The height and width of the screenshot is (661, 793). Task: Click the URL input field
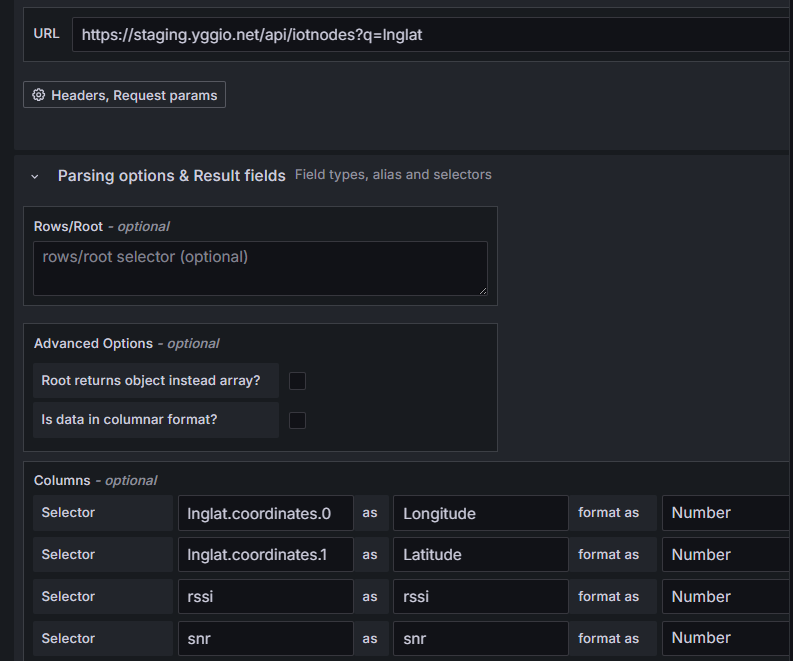[430, 34]
